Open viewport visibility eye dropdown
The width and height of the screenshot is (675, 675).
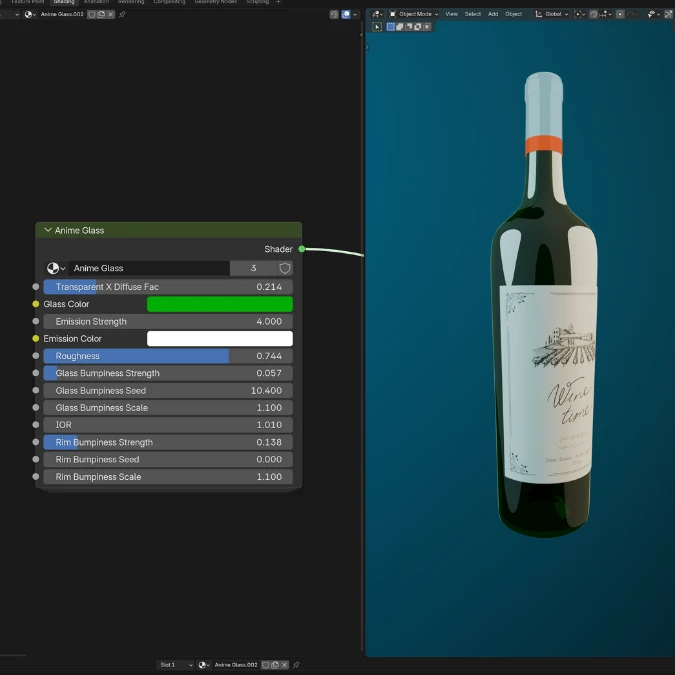654,14
